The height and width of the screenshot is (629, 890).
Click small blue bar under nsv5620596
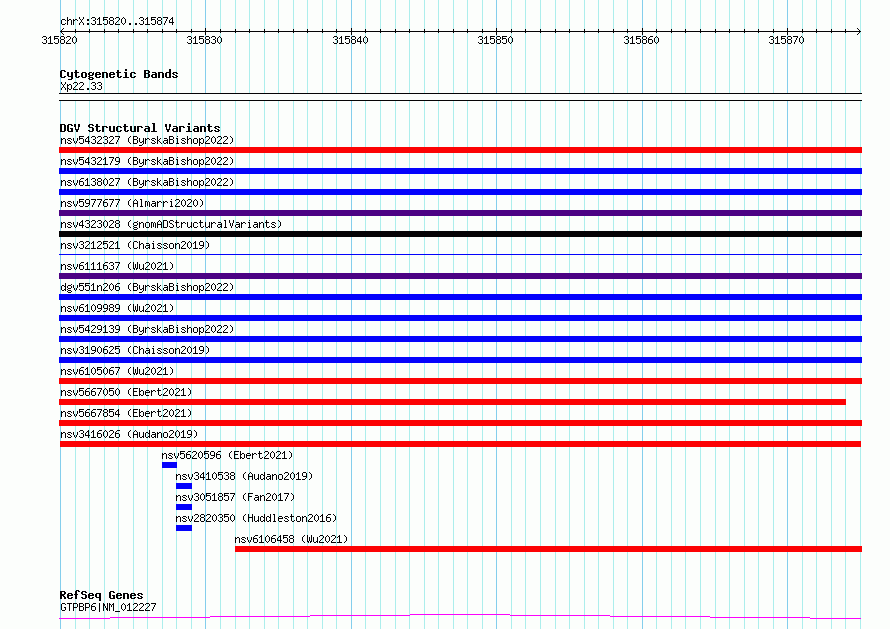click(x=169, y=465)
